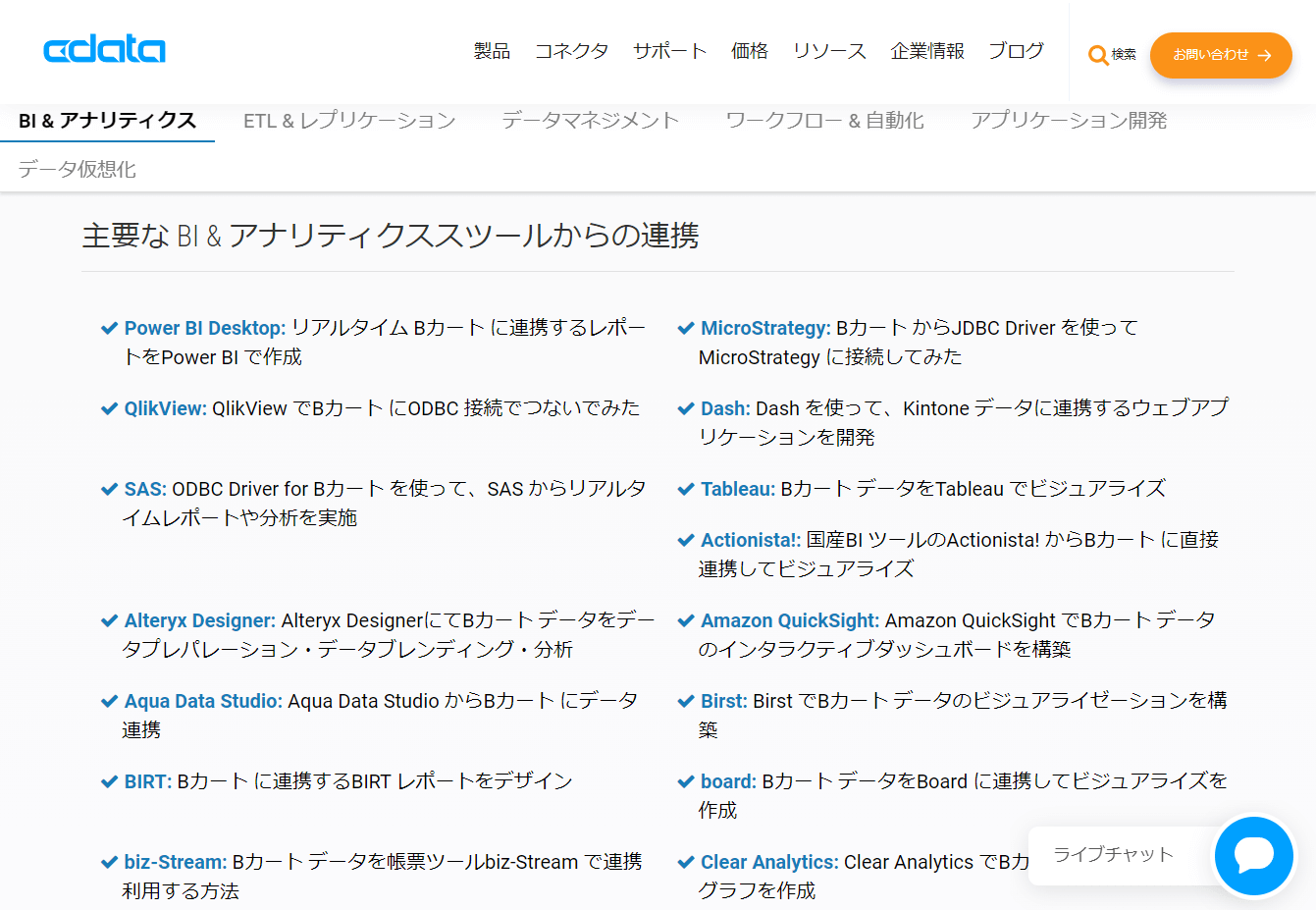The width and height of the screenshot is (1316, 910).
Task: Open the live chat bubble icon
Action: (1254, 856)
